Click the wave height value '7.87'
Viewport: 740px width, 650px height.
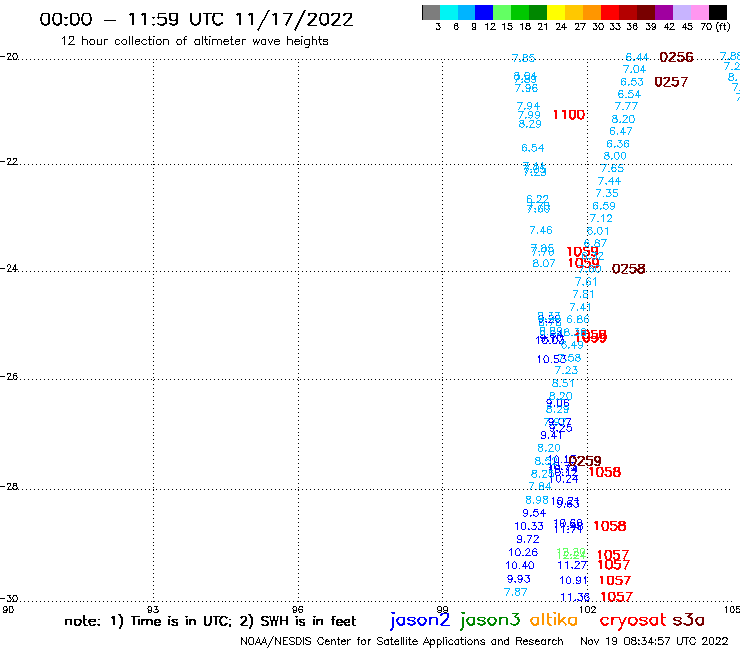coord(515,592)
